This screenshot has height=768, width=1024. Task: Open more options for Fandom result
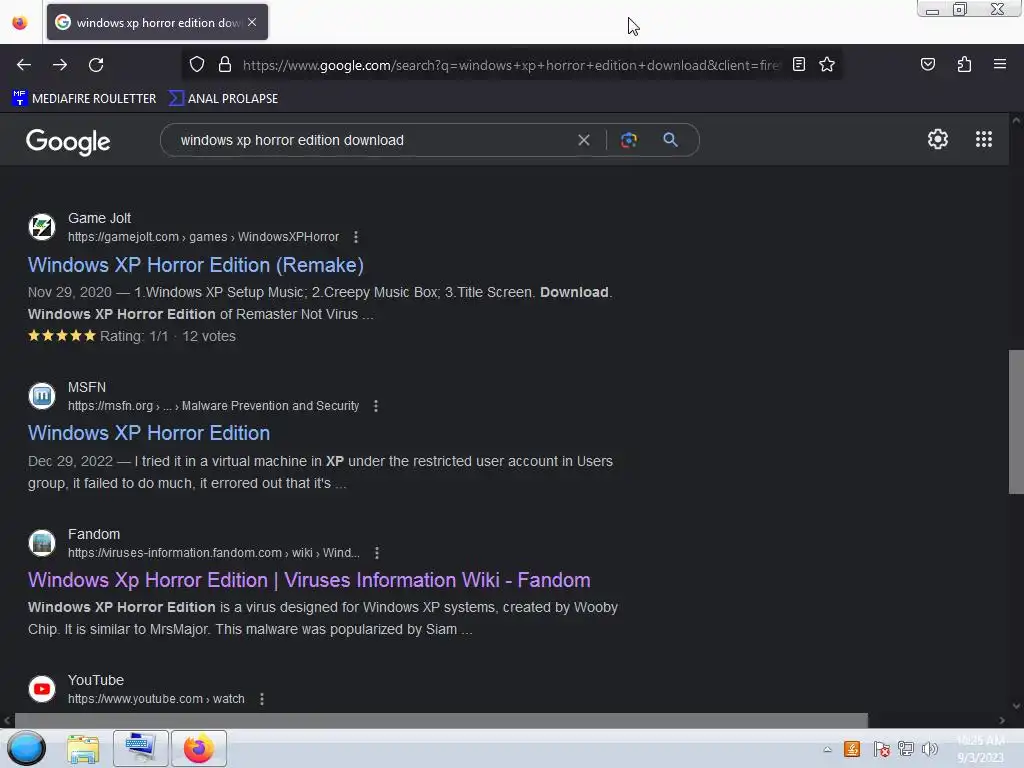pos(377,553)
